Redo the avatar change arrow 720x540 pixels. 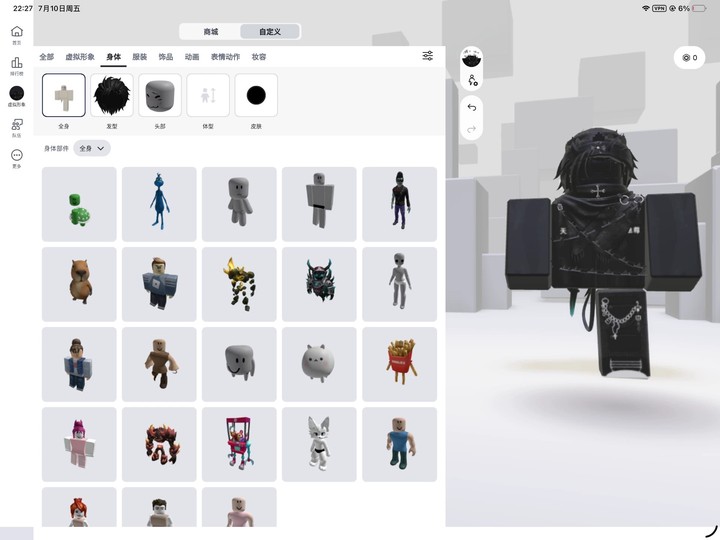[x=472, y=129]
